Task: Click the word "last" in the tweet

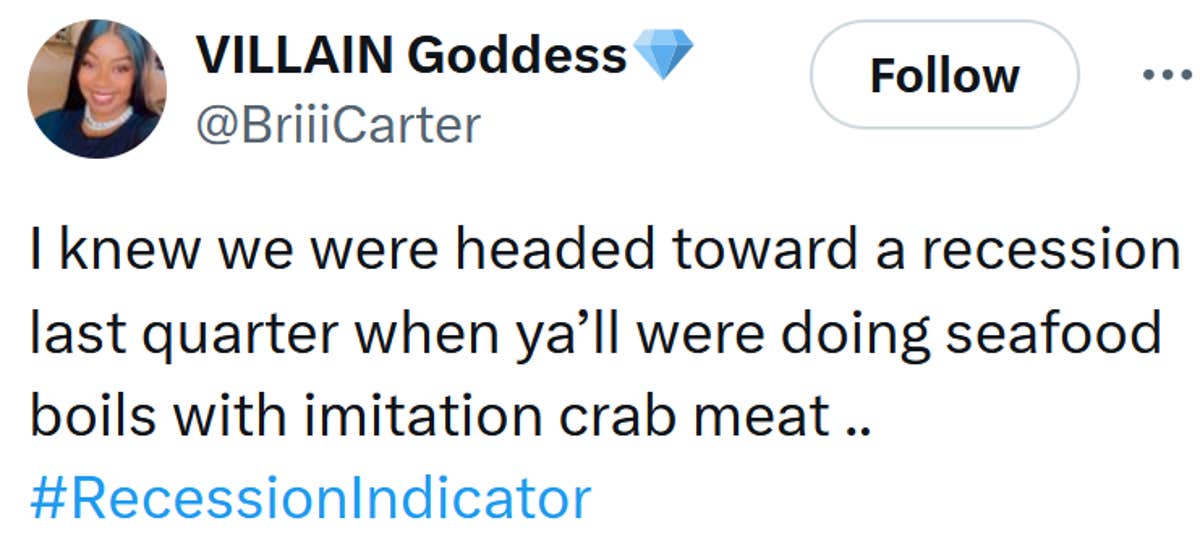Action: point(73,334)
